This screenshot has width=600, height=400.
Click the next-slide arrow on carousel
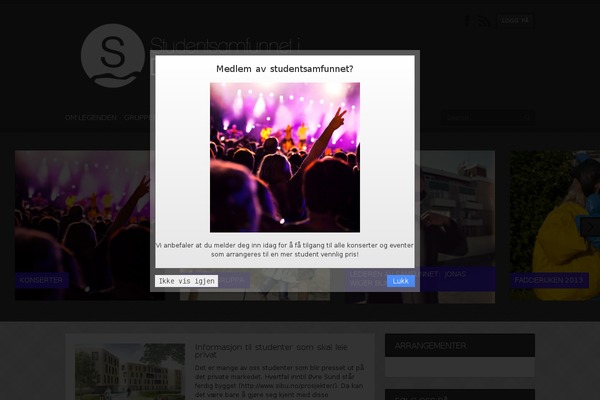click(x=590, y=227)
